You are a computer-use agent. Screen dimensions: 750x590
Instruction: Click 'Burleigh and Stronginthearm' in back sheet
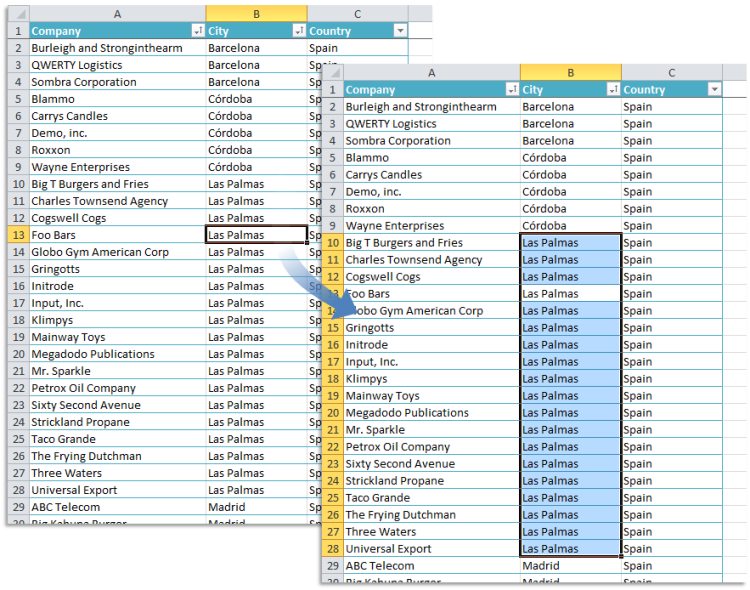117,48
